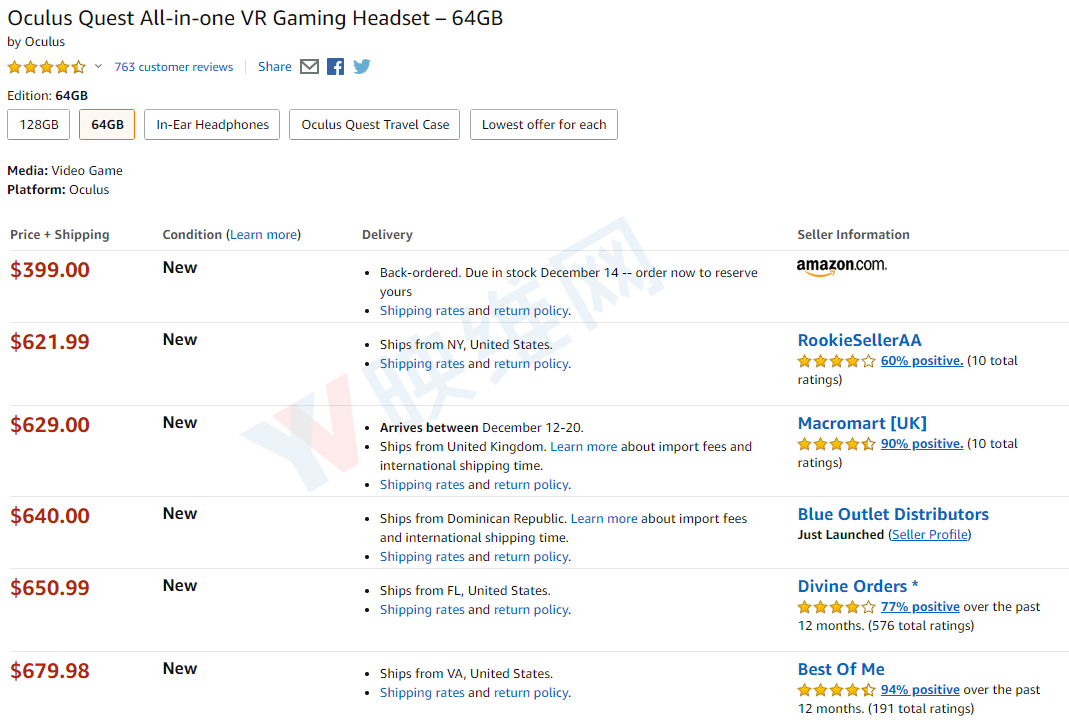Open Learn more about Condition

click(264, 235)
